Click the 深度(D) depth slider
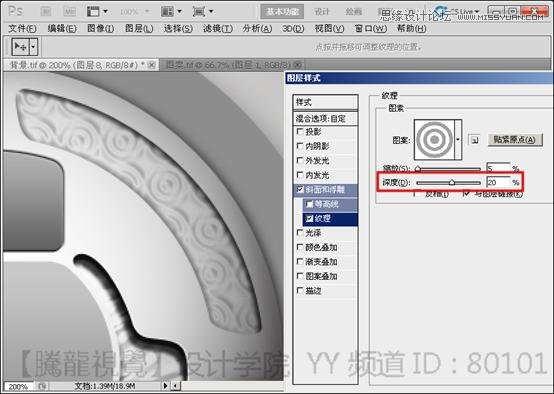Screen dimensions: 554x394 click(x=449, y=183)
